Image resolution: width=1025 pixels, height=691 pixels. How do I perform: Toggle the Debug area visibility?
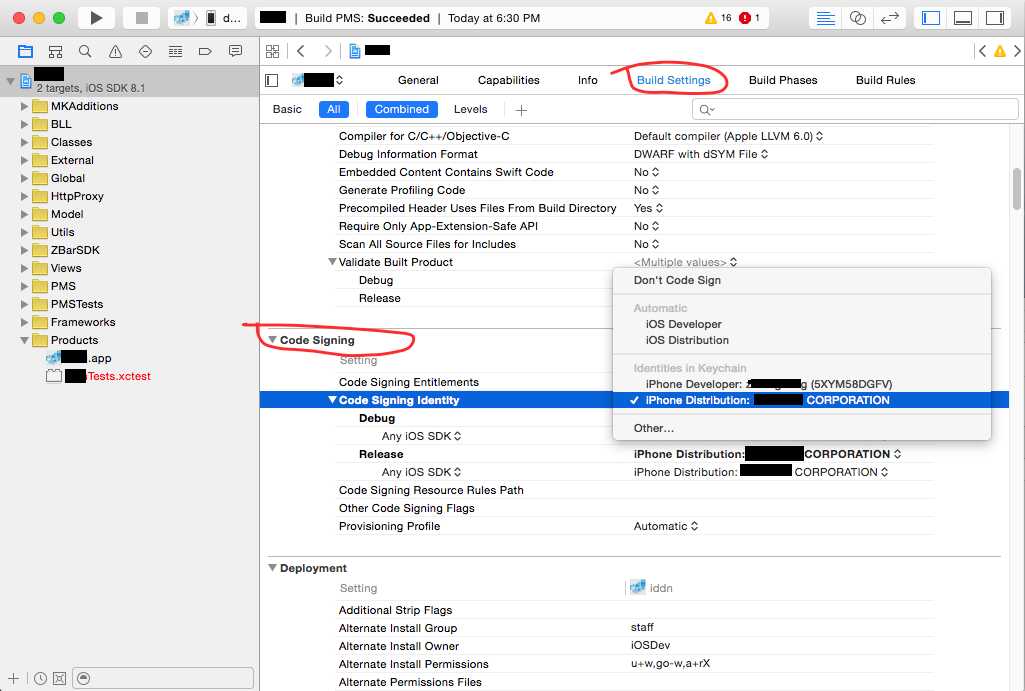point(963,18)
